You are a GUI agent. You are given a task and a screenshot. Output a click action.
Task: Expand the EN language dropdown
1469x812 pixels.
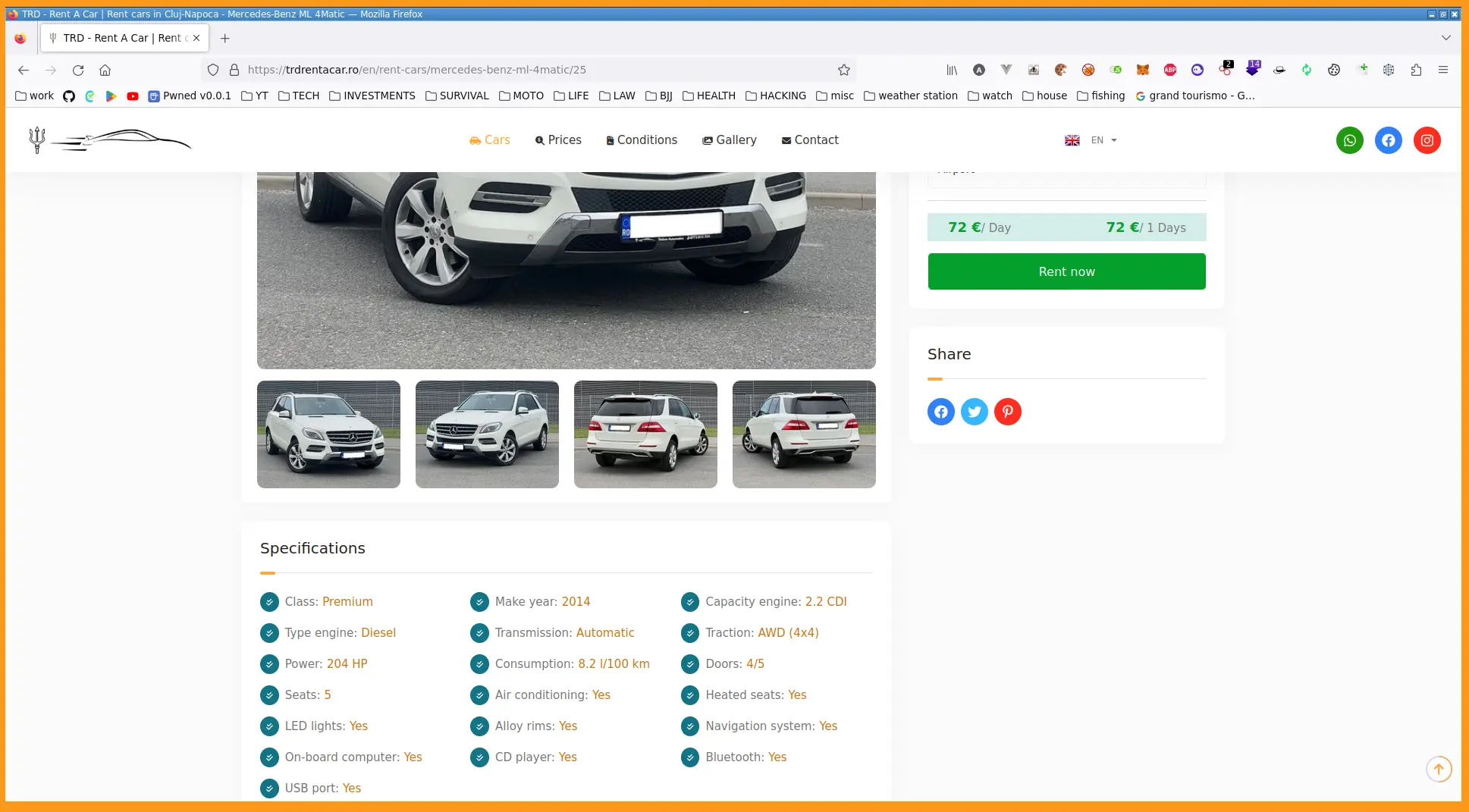click(x=1091, y=140)
